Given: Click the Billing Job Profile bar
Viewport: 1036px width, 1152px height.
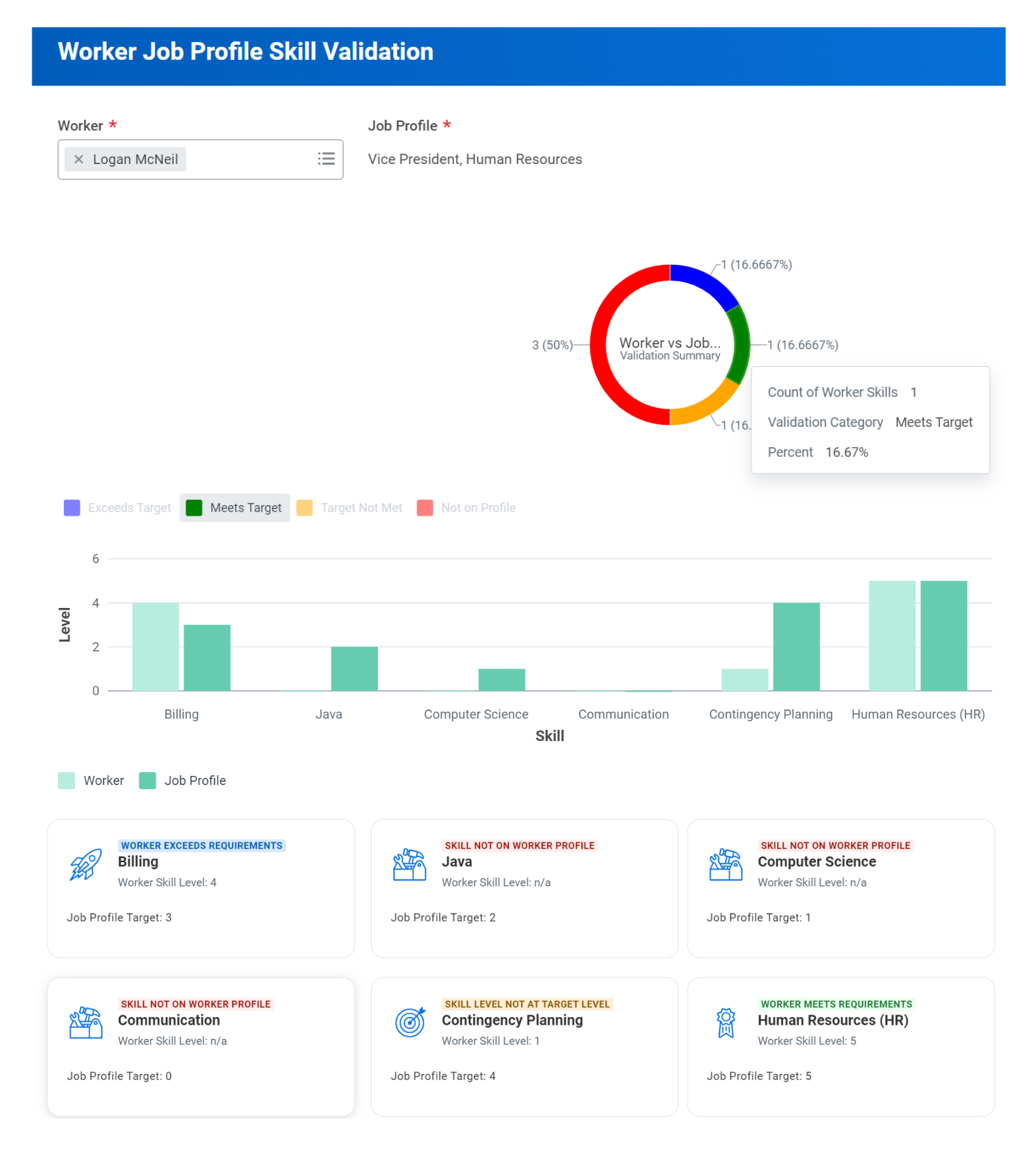Looking at the screenshot, I should click(207, 658).
